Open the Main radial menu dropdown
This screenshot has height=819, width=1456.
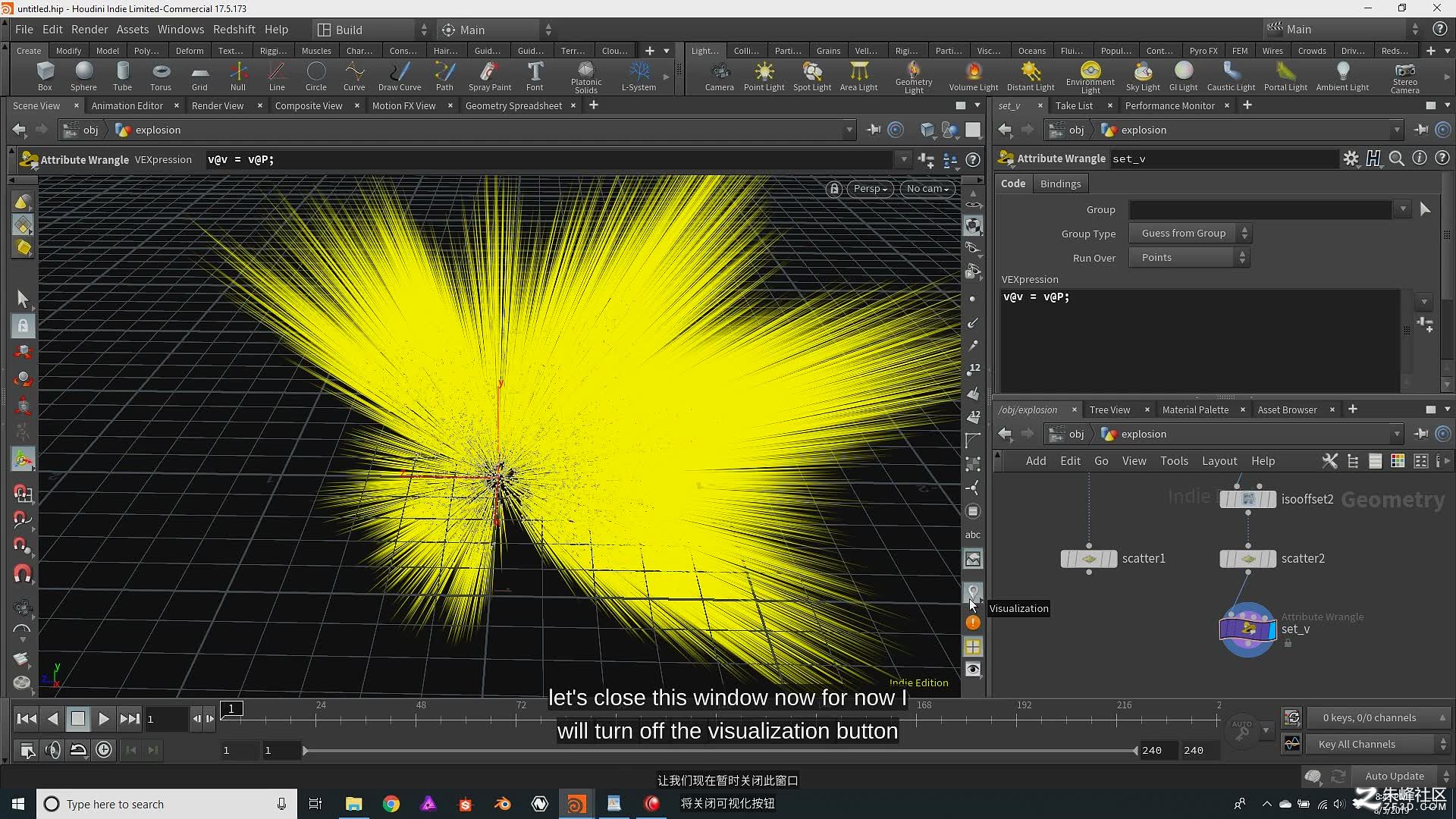point(497,30)
